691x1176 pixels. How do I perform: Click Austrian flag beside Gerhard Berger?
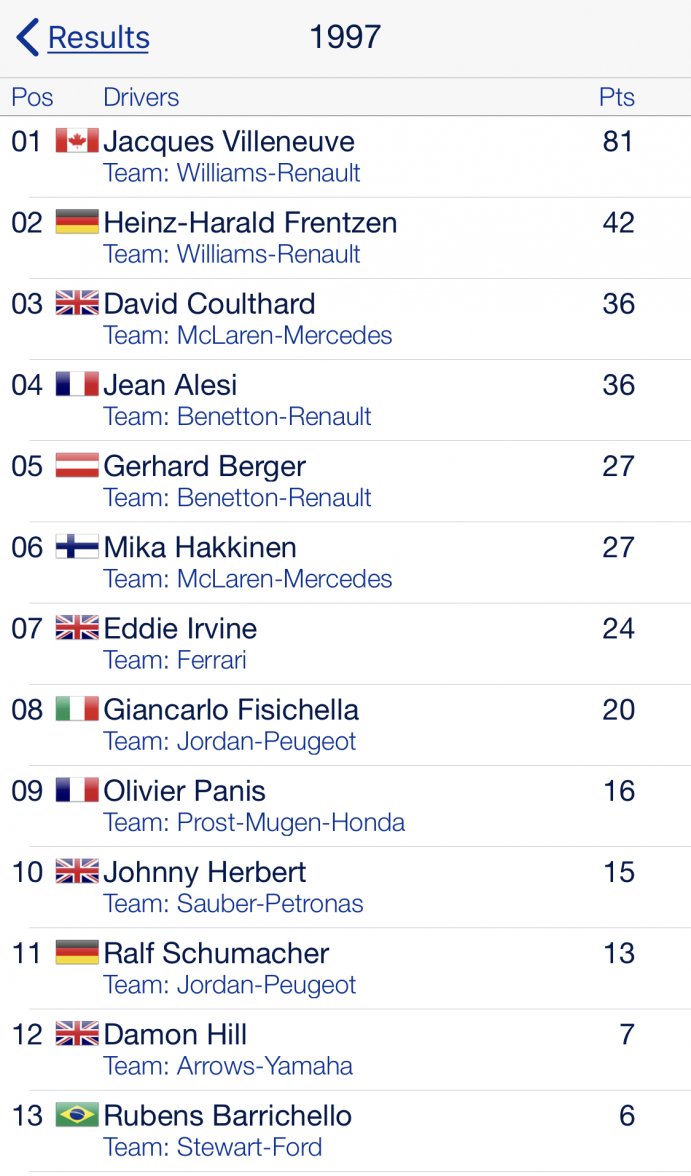[x=77, y=466]
